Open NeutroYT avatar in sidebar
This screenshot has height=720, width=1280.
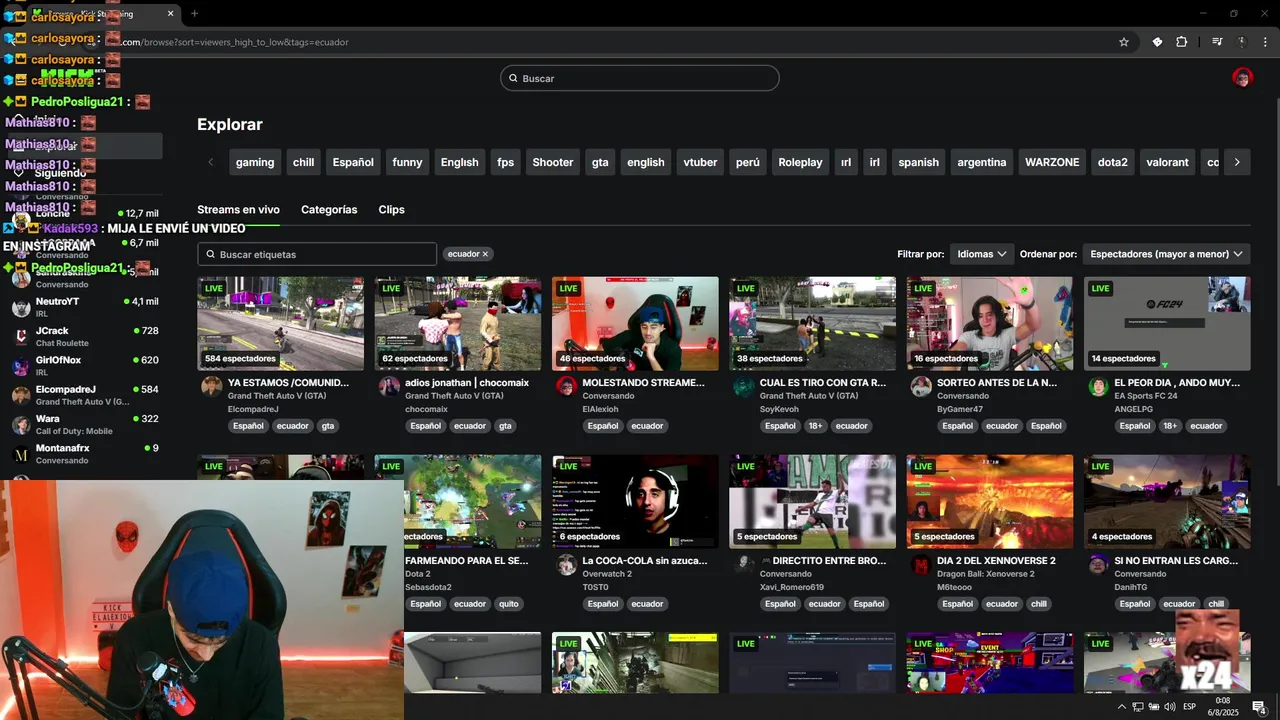point(20,307)
